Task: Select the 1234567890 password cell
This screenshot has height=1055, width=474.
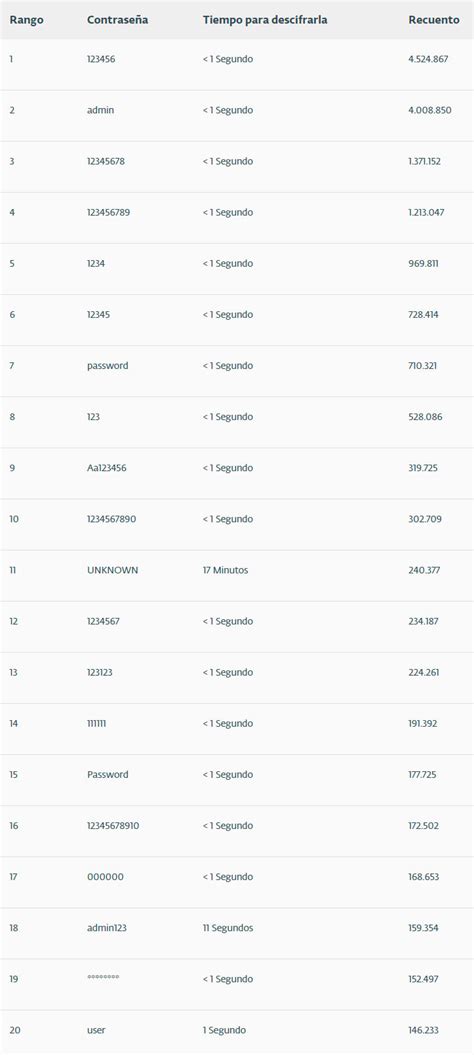Action: (x=111, y=519)
